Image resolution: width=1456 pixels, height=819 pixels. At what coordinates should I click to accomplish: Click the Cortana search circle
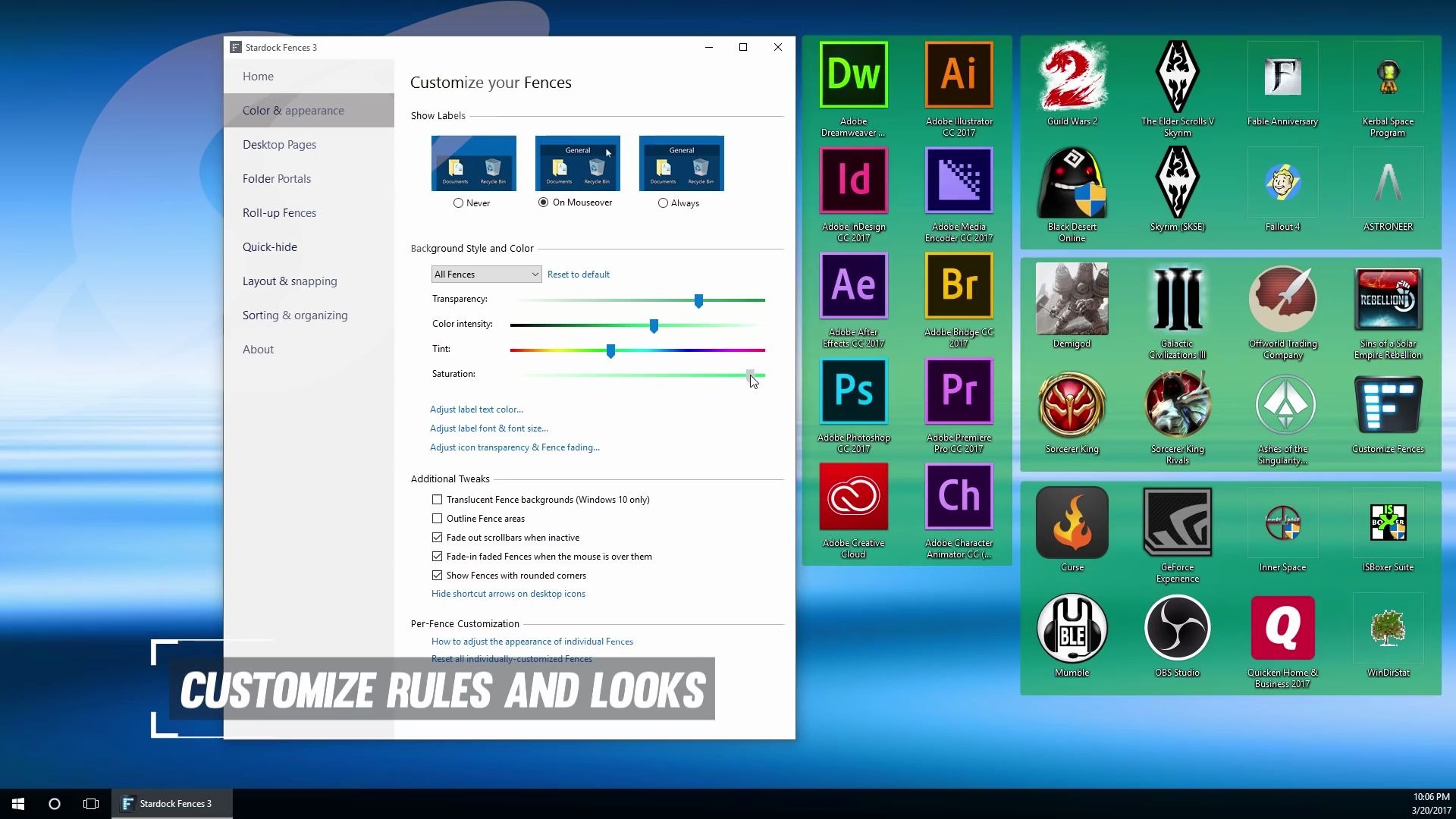(55, 804)
